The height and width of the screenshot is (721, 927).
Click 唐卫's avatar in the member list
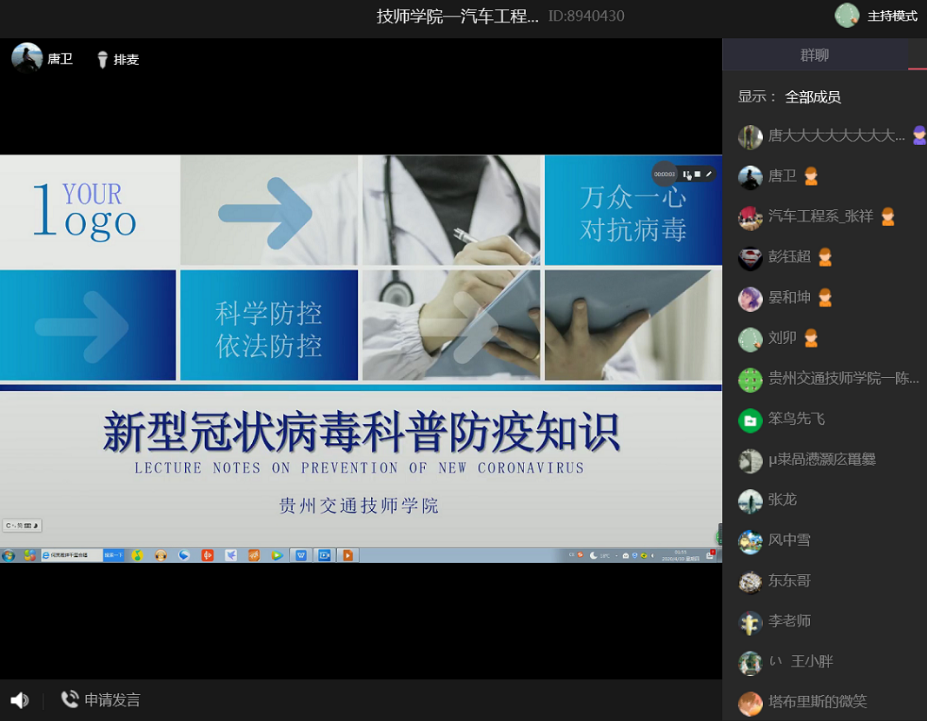pyautogui.click(x=750, y=177)
